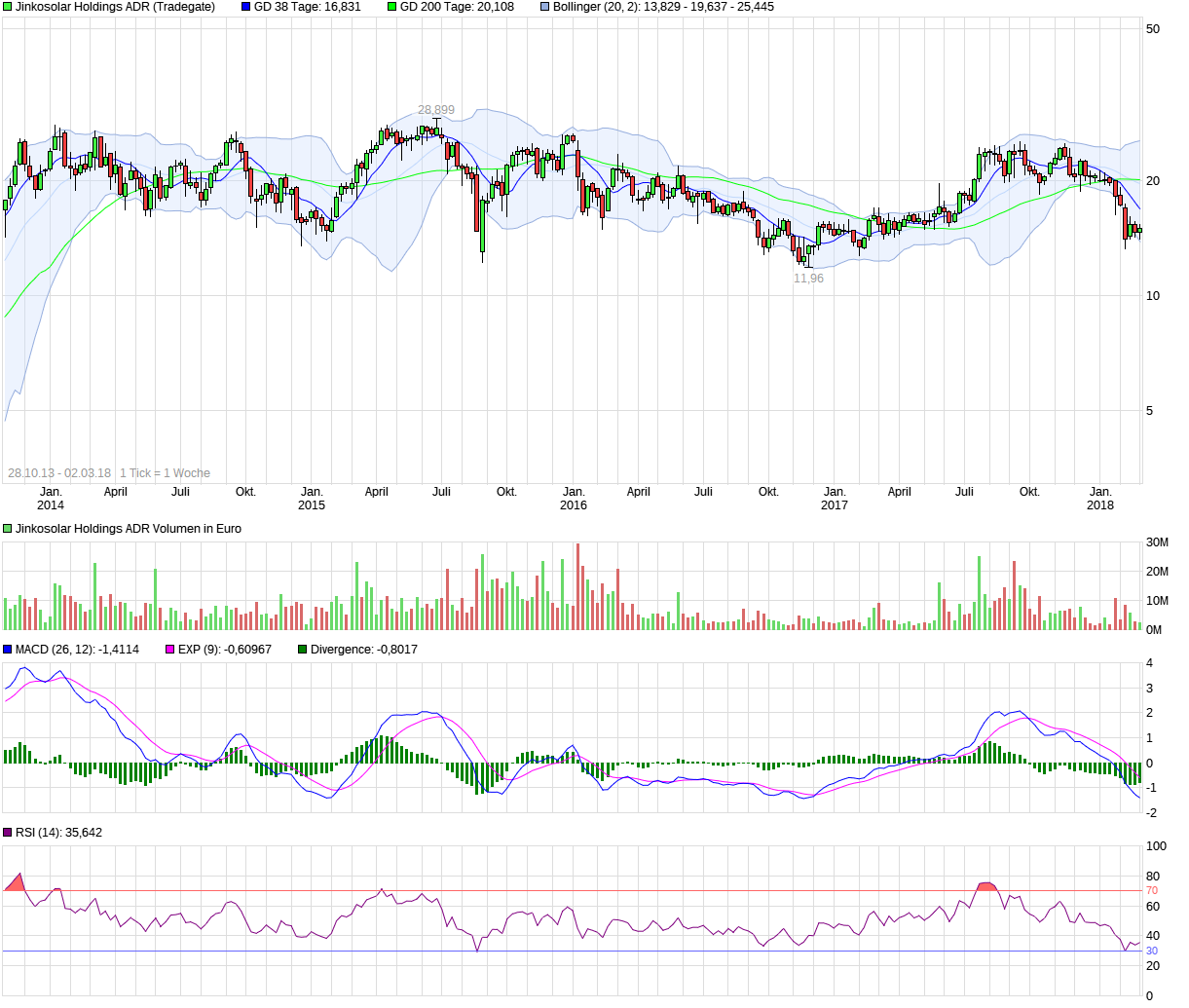
Task: Click the red 70 RSI threshold label
Action: tap(1152, 890)
